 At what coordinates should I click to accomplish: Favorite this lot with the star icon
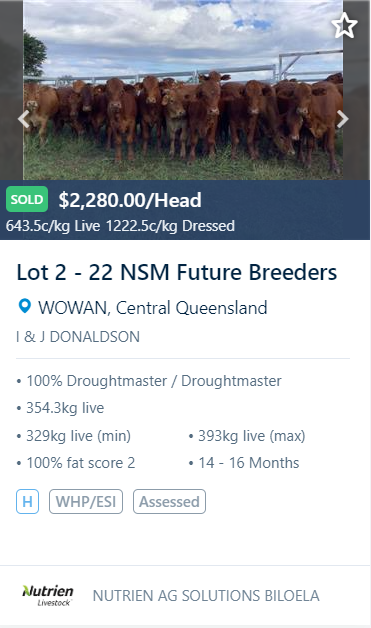(x=344, y=26)
